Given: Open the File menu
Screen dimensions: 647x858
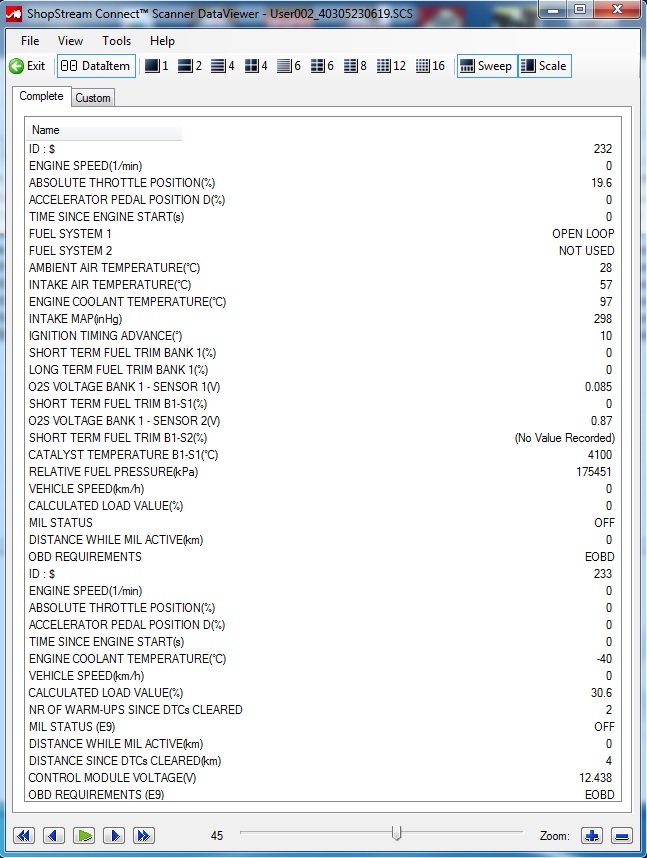Looking at the screenshot, I should pos(30,41).
